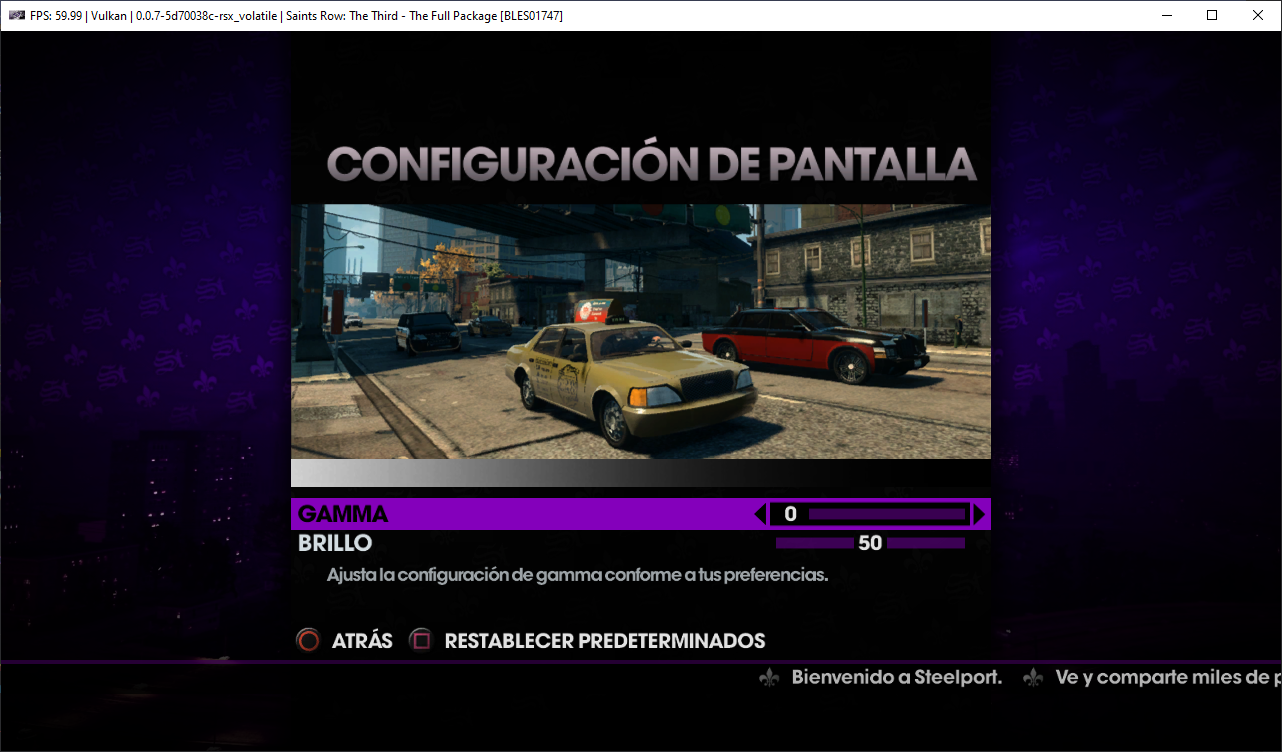The width and height of the screenshot is (1282, 752).
Task: Click the window title text with FPS
Action: pos(296,15)
